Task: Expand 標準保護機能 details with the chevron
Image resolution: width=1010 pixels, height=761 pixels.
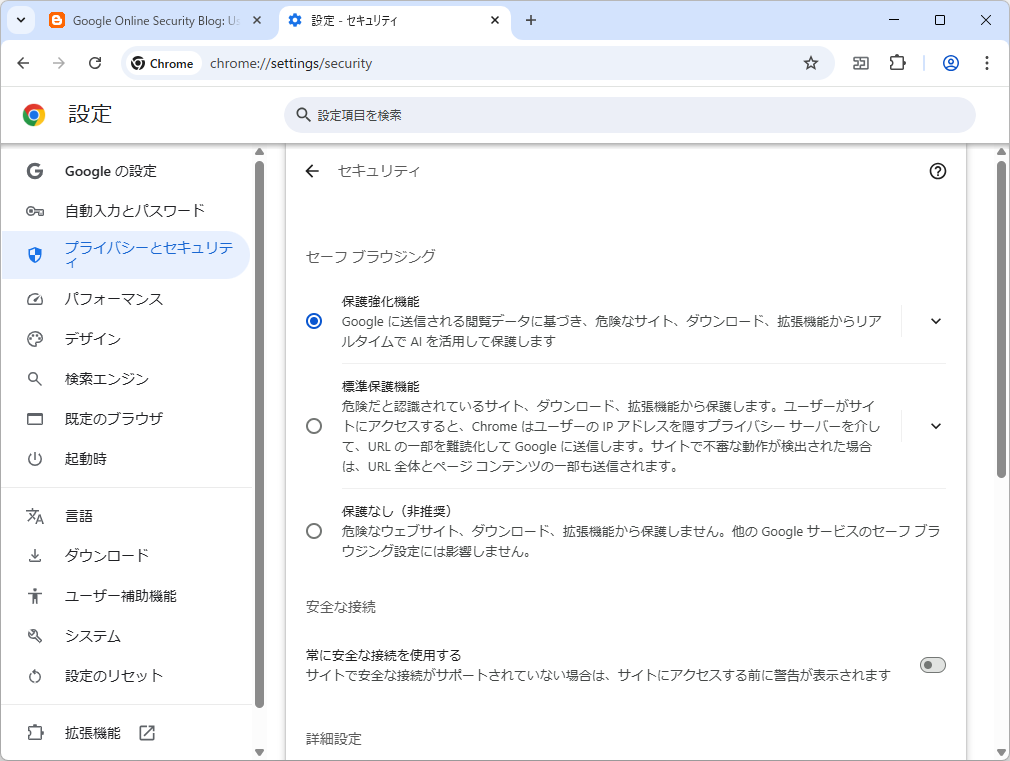Action: point(935,426)
